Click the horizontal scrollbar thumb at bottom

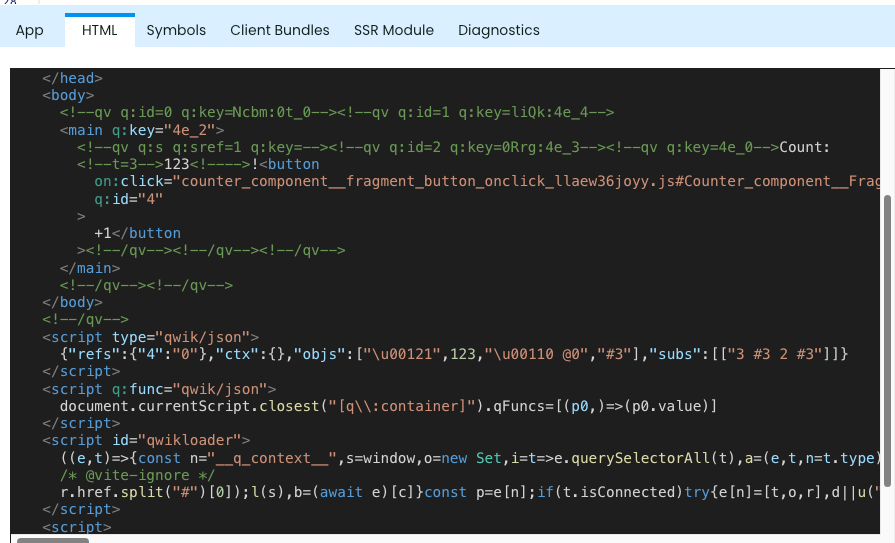[52, 540]
